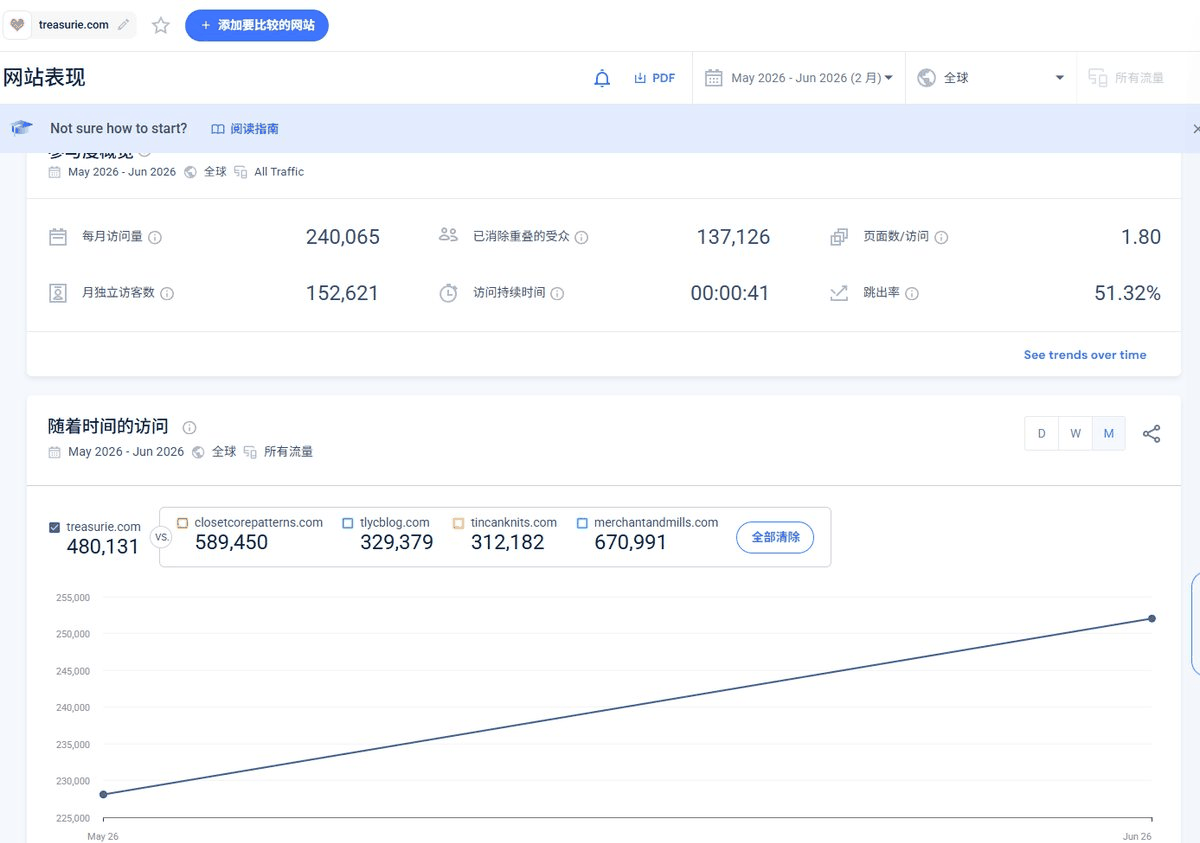1200x843 pixels.
Task: Switch chart to weekly W view
Action: click(1075, 434)
